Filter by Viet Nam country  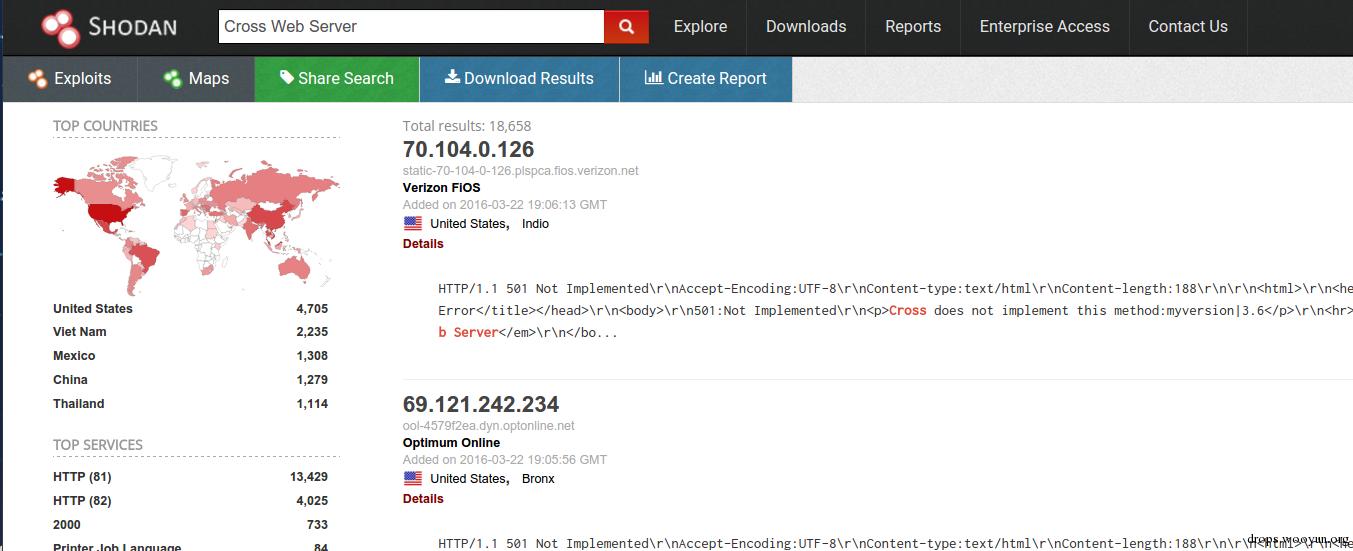(x=190, y=332)
